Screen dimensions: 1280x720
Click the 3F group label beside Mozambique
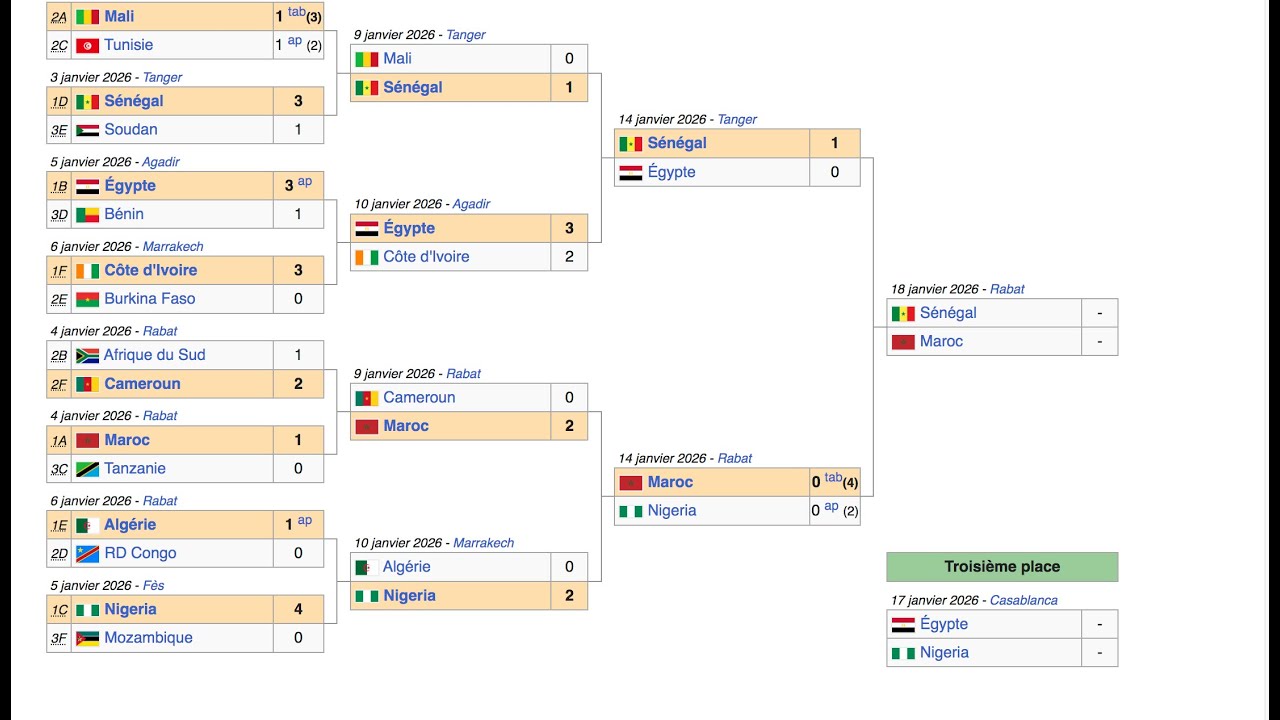coord(59,638)
